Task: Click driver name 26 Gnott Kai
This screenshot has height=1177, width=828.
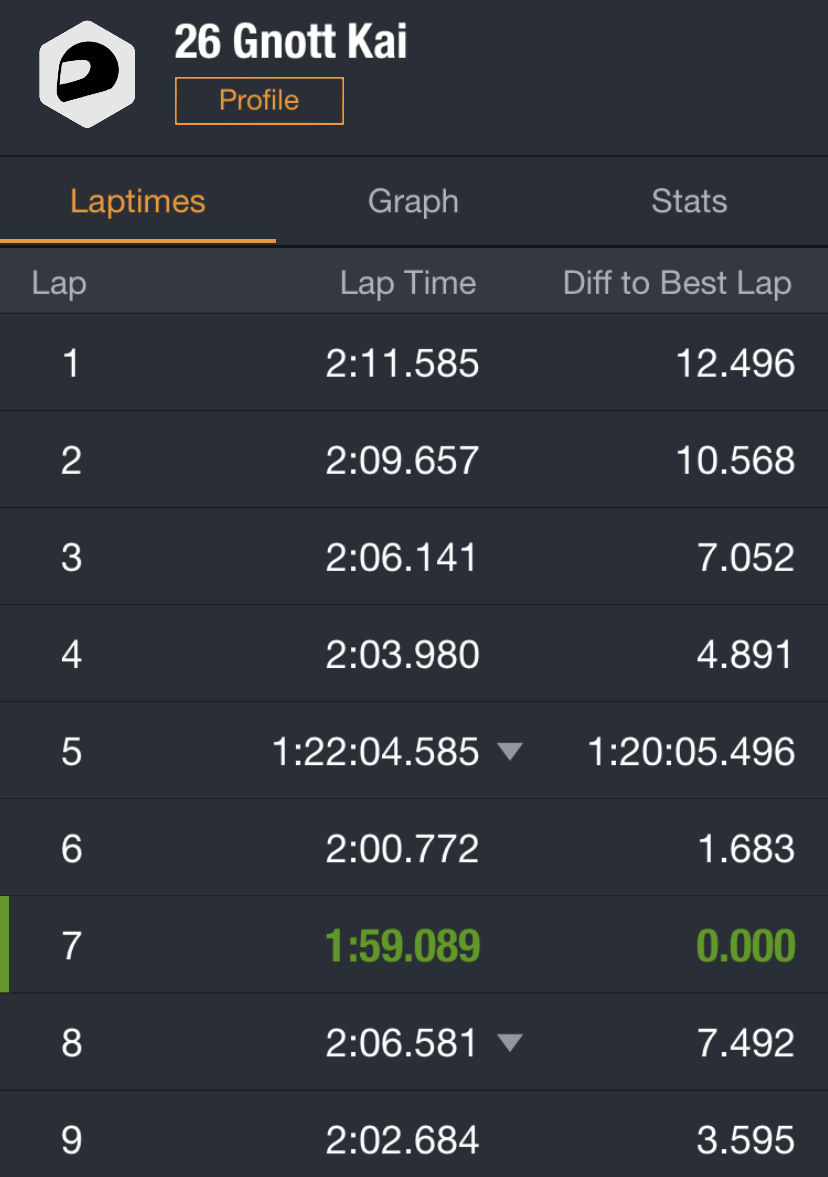Action: click(x=290, y=42)
